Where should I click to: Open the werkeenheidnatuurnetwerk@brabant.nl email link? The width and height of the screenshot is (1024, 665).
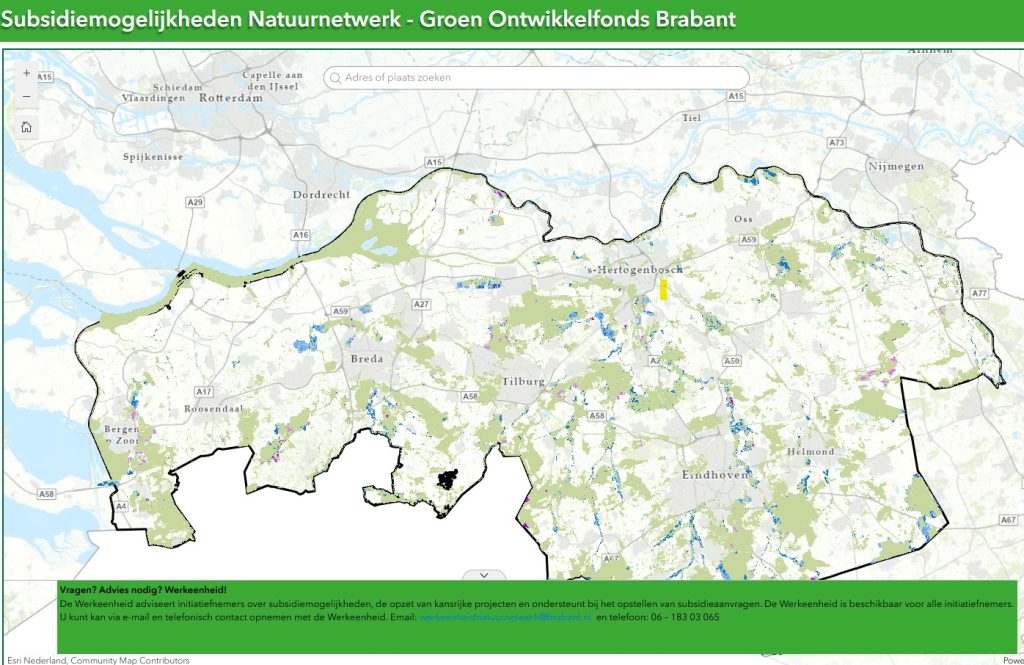click(505, 617)
